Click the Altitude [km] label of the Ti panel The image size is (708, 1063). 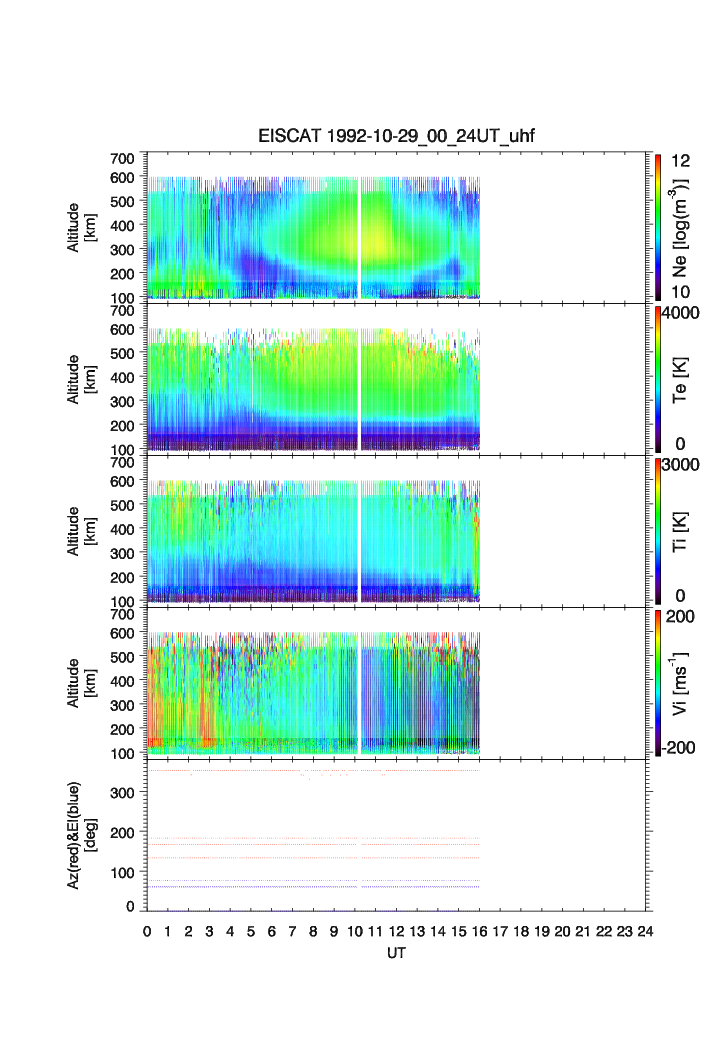81,532
